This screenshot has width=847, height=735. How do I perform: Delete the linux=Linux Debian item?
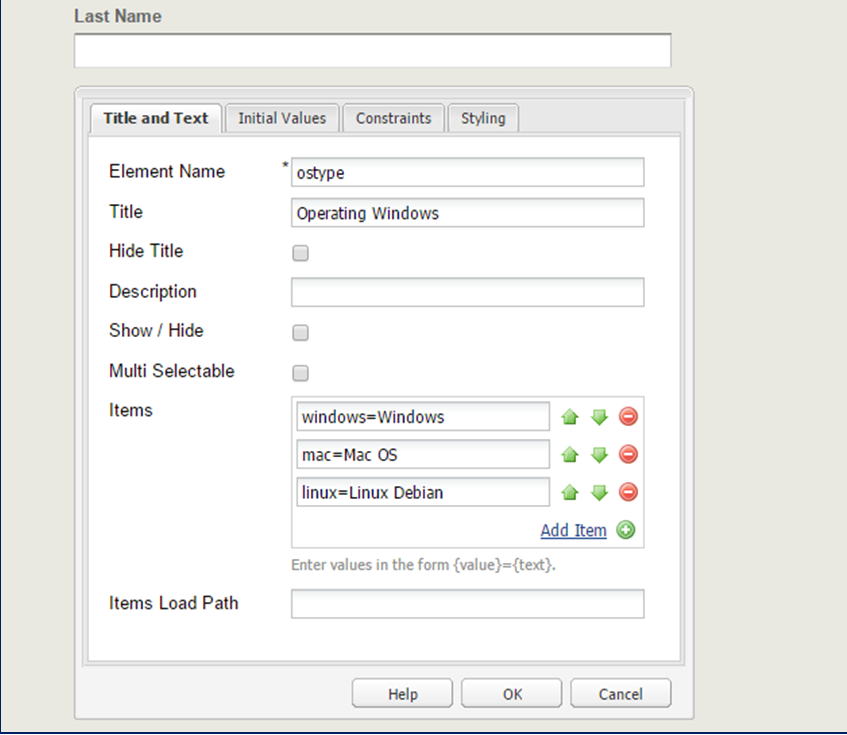[628, 492]
